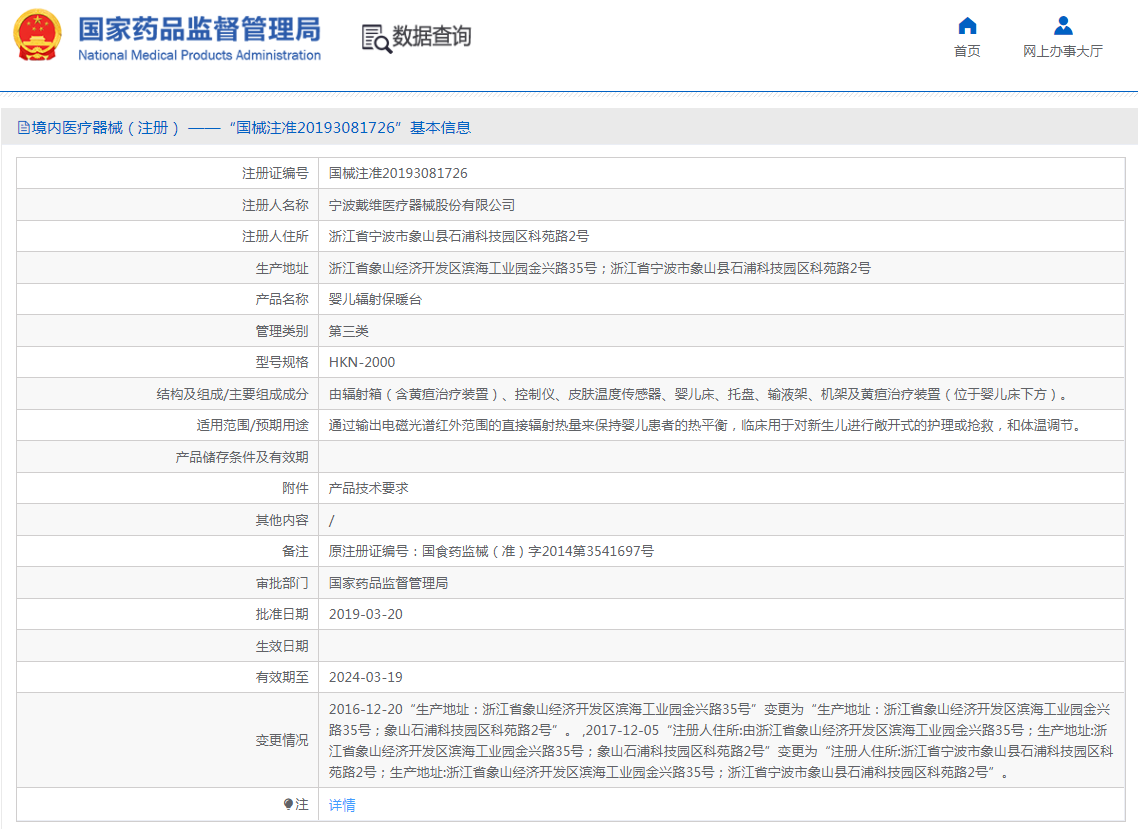Click the date 2024-03-19

[366, 677]
